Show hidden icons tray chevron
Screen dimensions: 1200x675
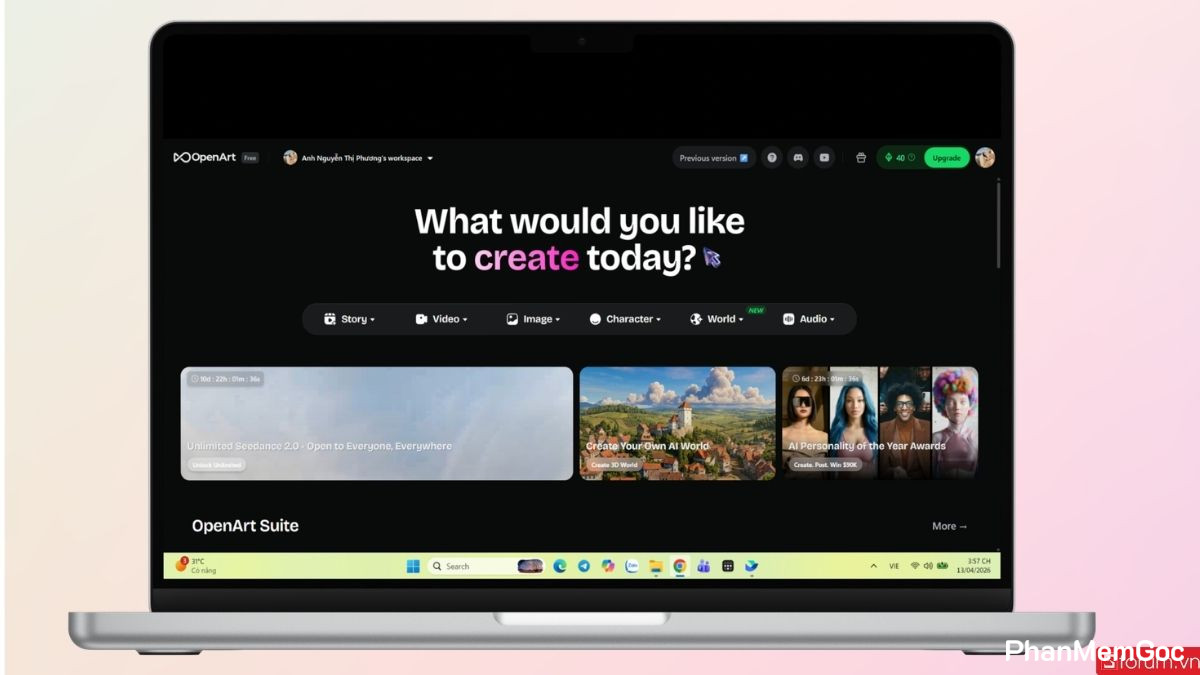[x=873, y=566]
